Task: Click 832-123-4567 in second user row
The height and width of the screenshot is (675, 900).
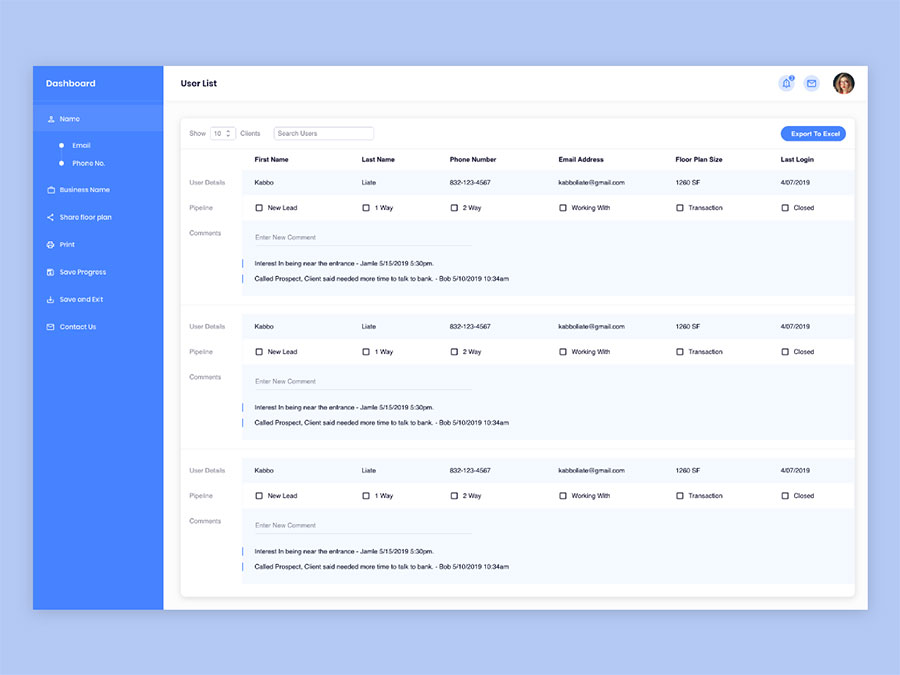Action: [470, 327]
